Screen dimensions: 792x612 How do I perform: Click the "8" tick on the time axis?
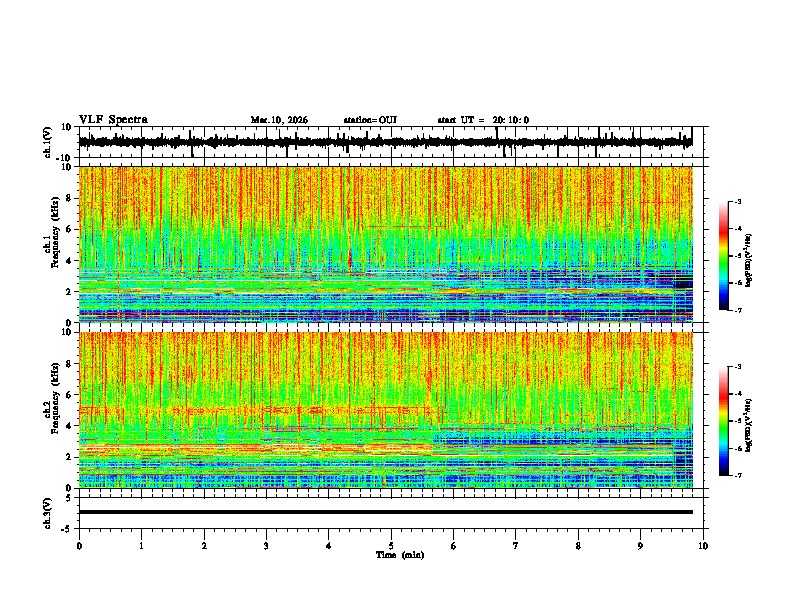578,546
